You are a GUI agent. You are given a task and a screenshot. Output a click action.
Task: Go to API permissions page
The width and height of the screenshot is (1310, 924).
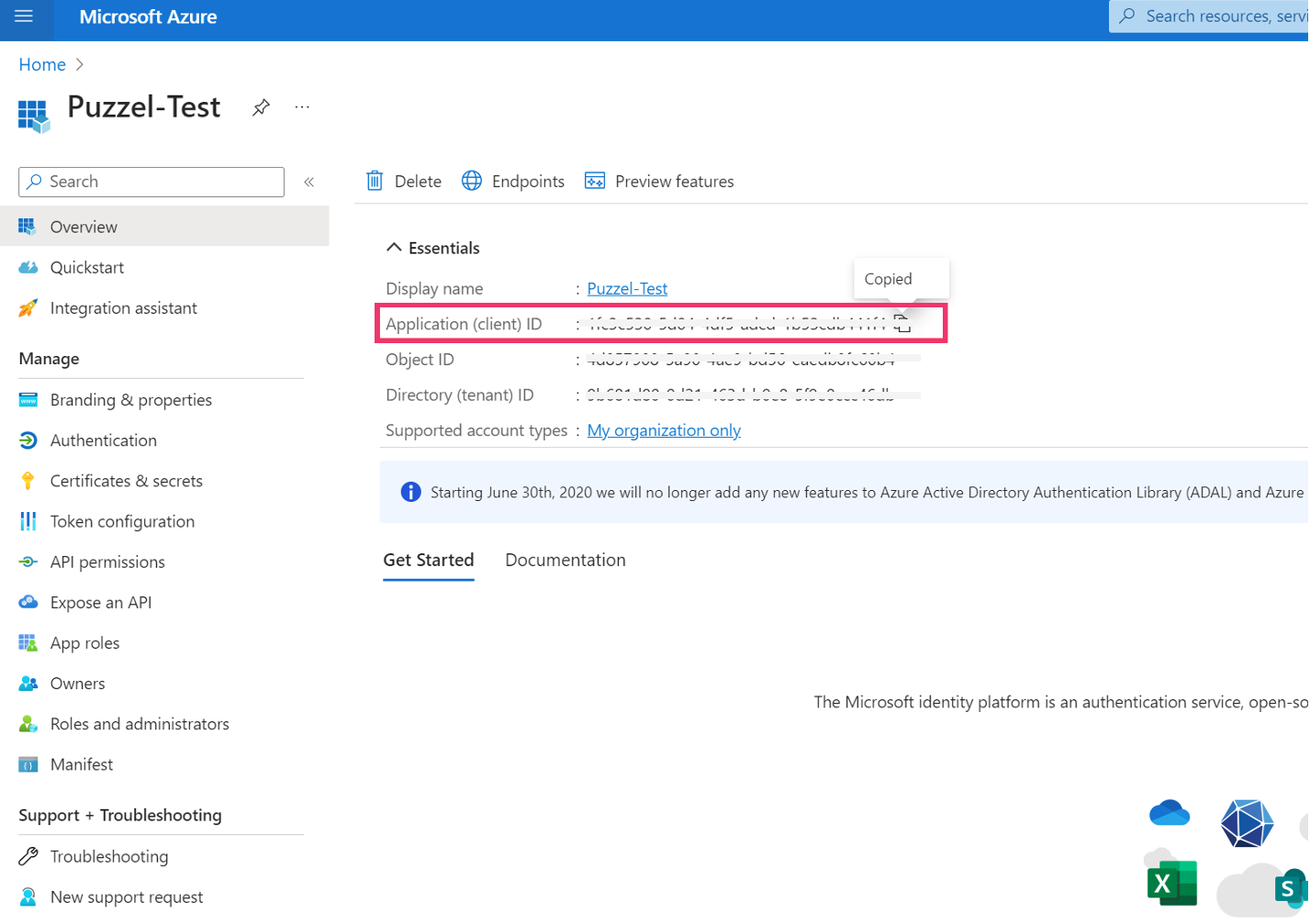pos(107,562)
